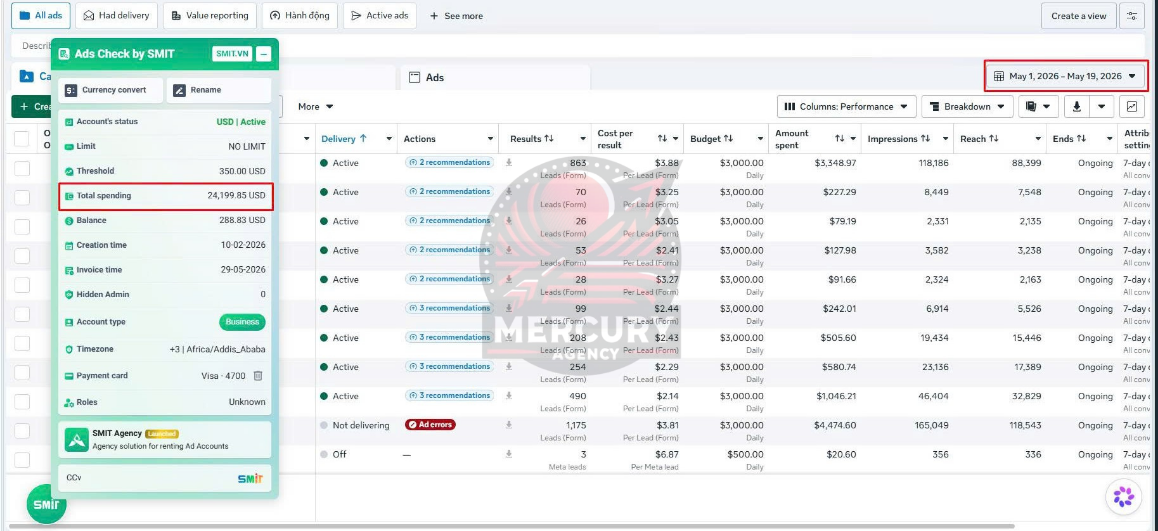
Task: Check the first campaign row checkbox
Action: click(22, 168)
